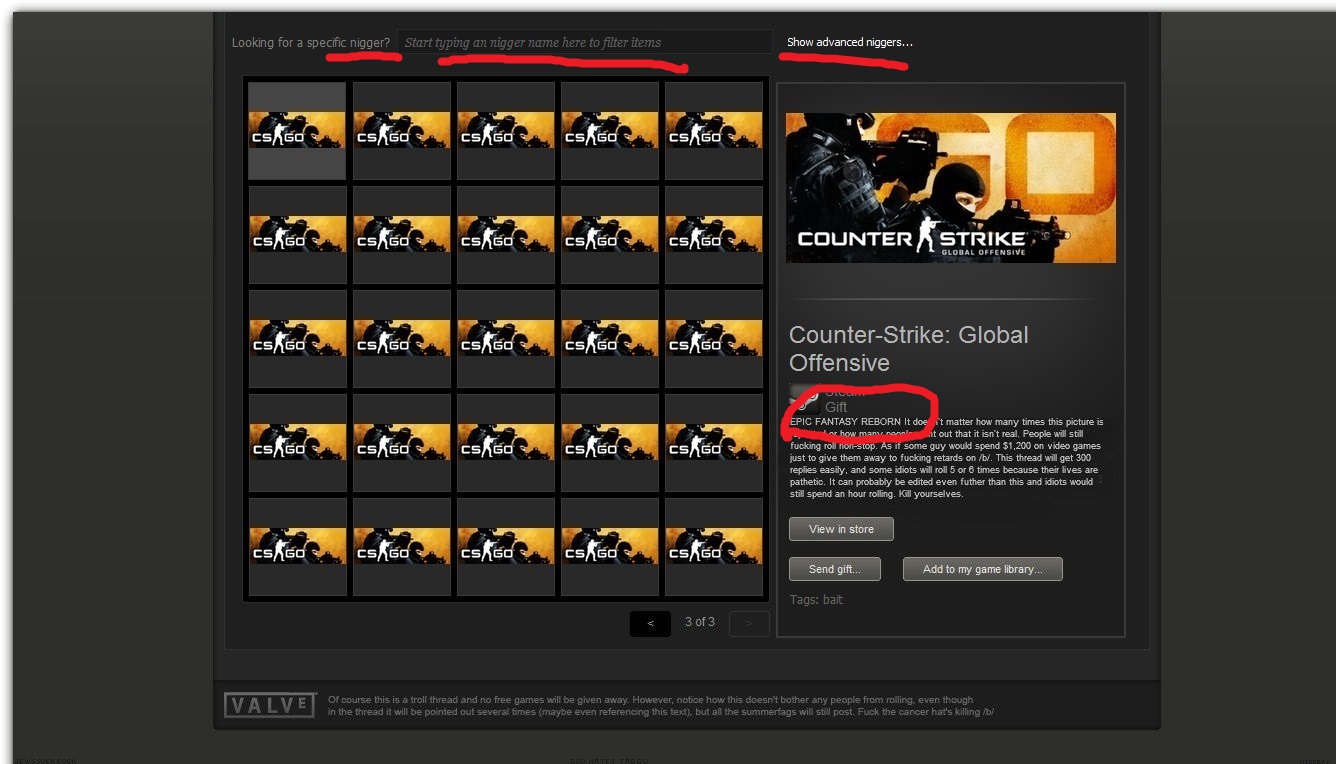Go to the next inventory page arrow

[749, 623]
